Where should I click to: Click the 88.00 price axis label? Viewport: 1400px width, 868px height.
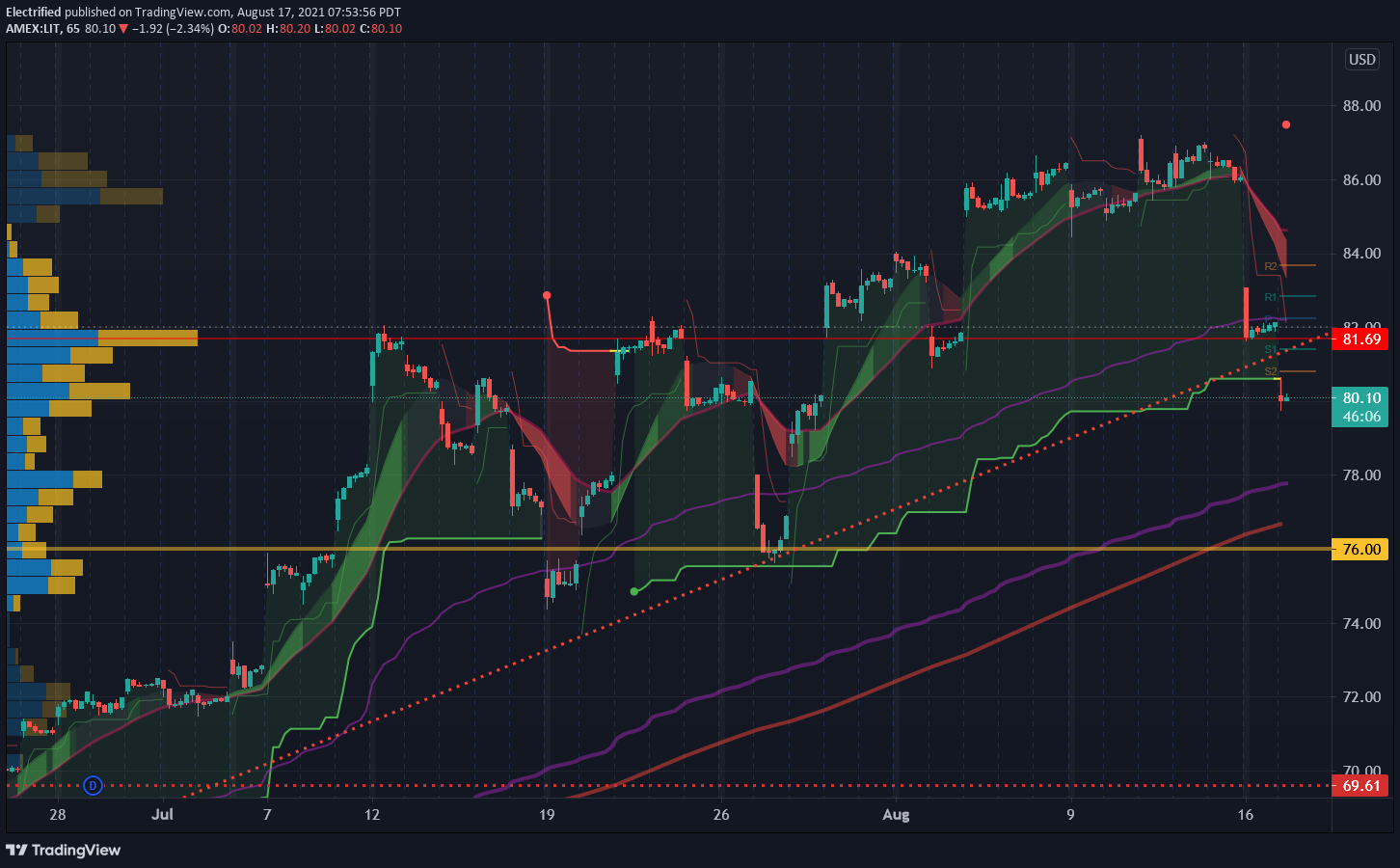(x=1361, y=106)
